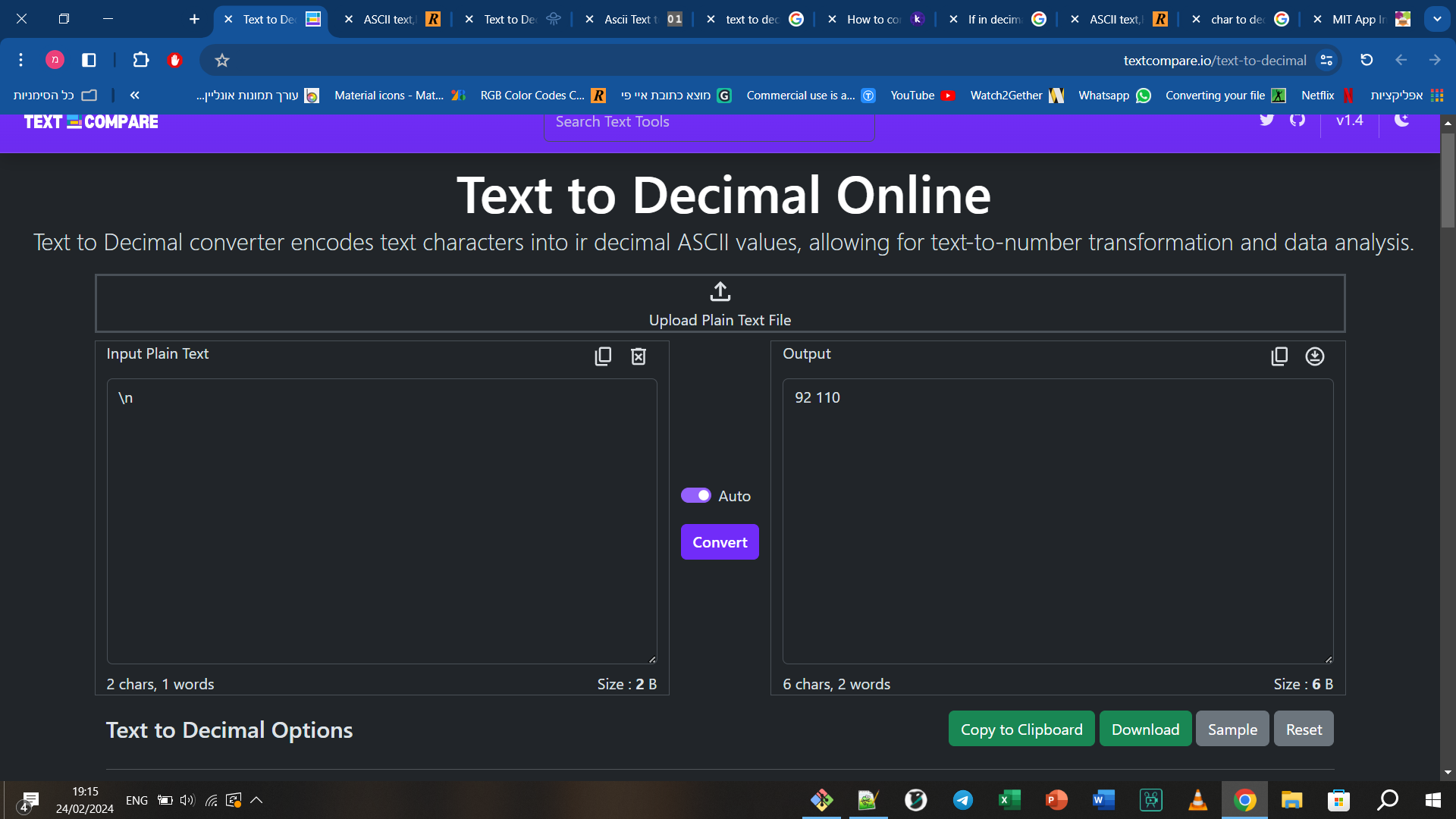The width and height of the screenshot is (1456, 819).
Task: Copy the output text
Action: coord(1279,356)
